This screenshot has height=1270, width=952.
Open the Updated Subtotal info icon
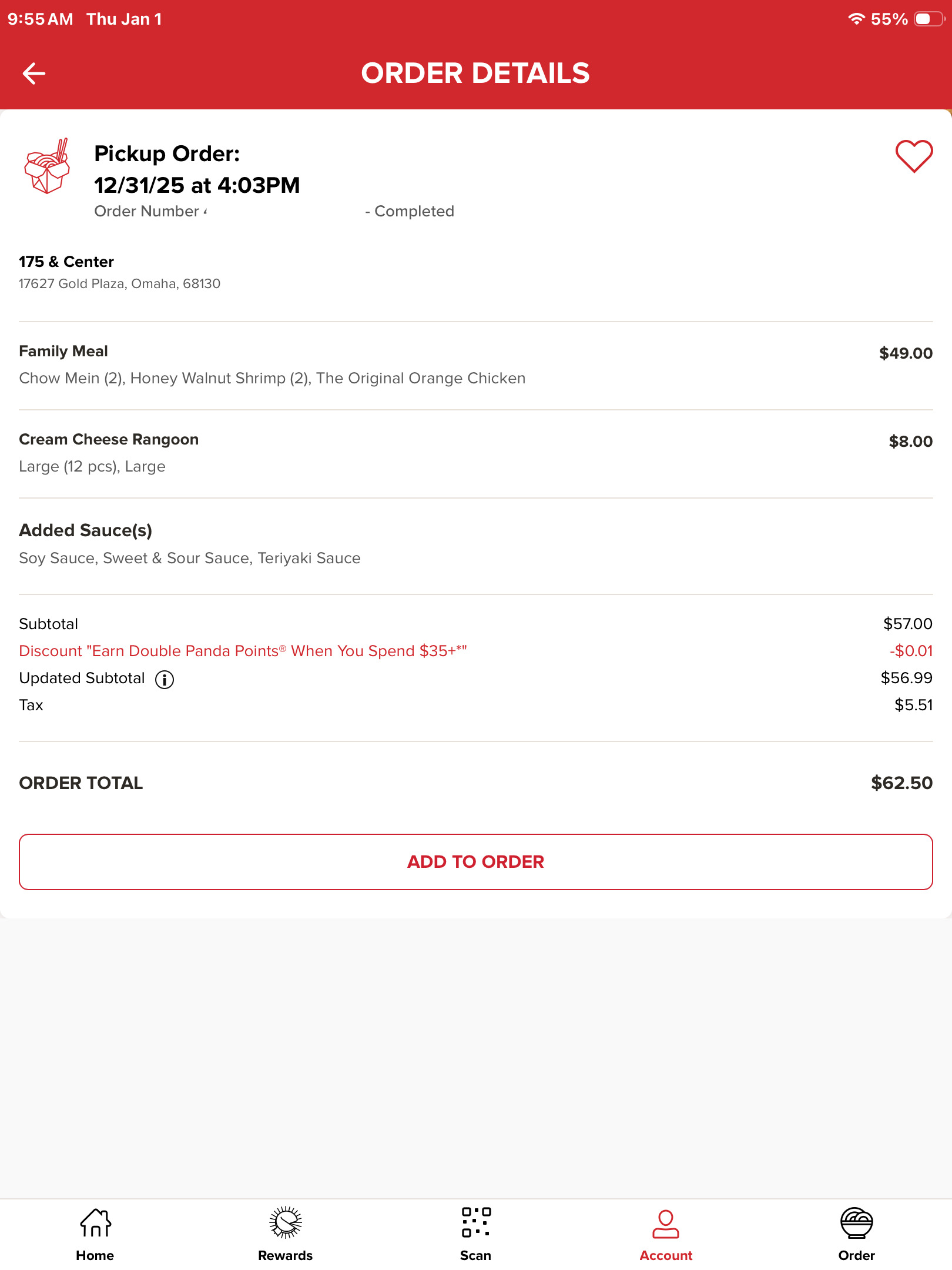165,680
